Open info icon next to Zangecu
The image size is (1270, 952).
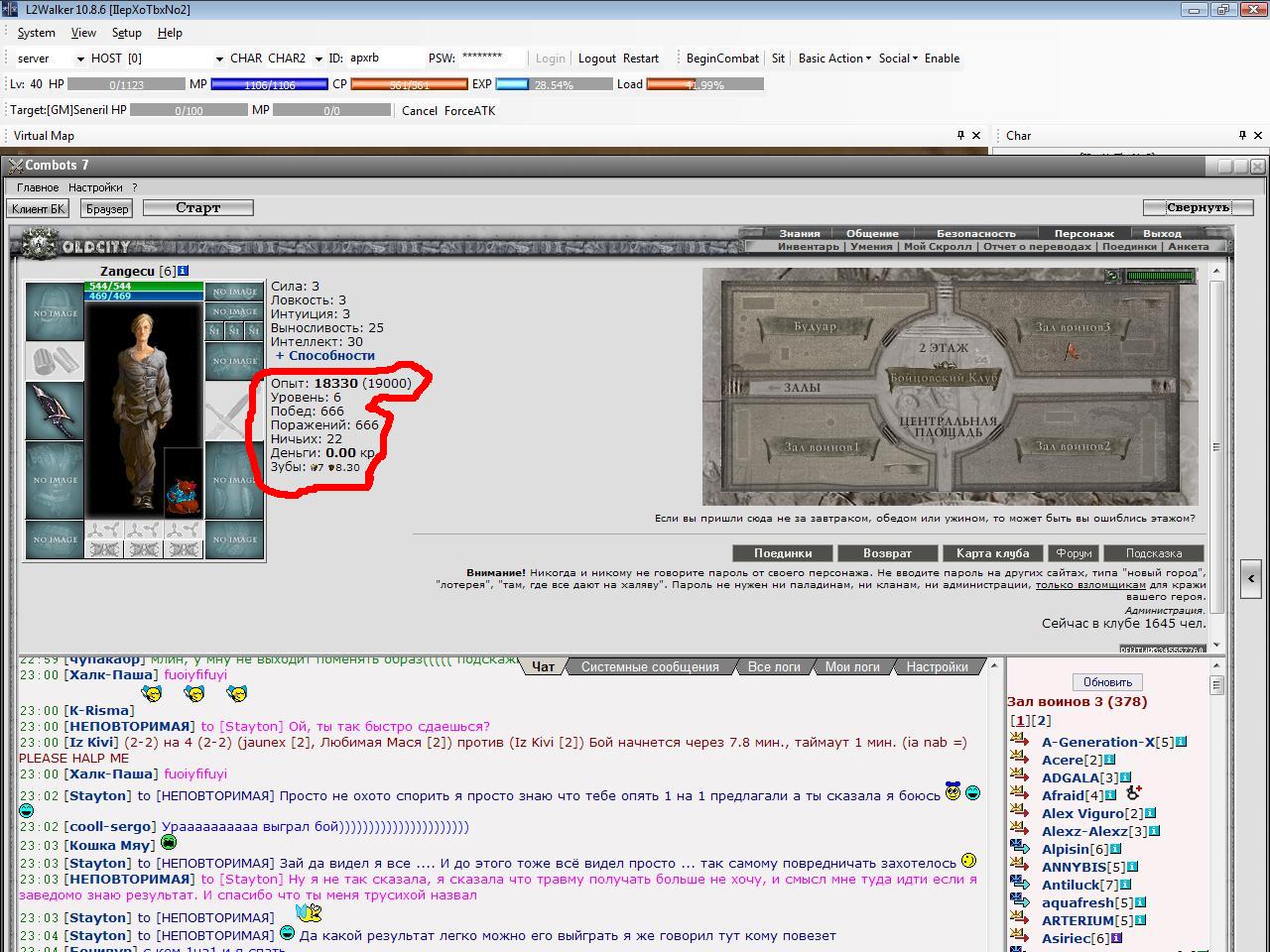tap(183, 271)
